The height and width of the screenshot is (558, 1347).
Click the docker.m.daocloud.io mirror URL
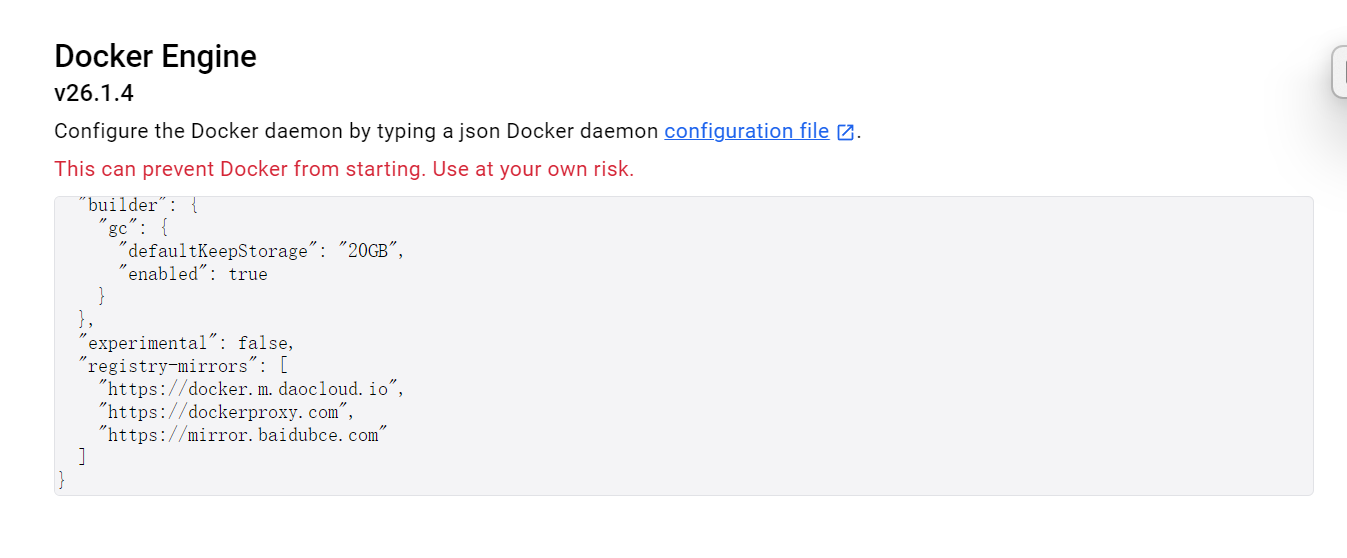(x=251, y=389)
